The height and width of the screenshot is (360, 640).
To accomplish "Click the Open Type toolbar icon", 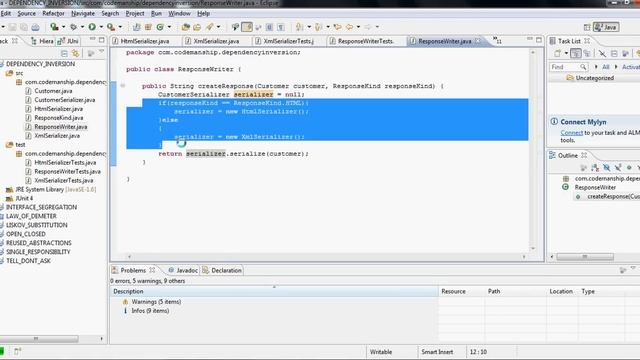I will coord(186,27).
